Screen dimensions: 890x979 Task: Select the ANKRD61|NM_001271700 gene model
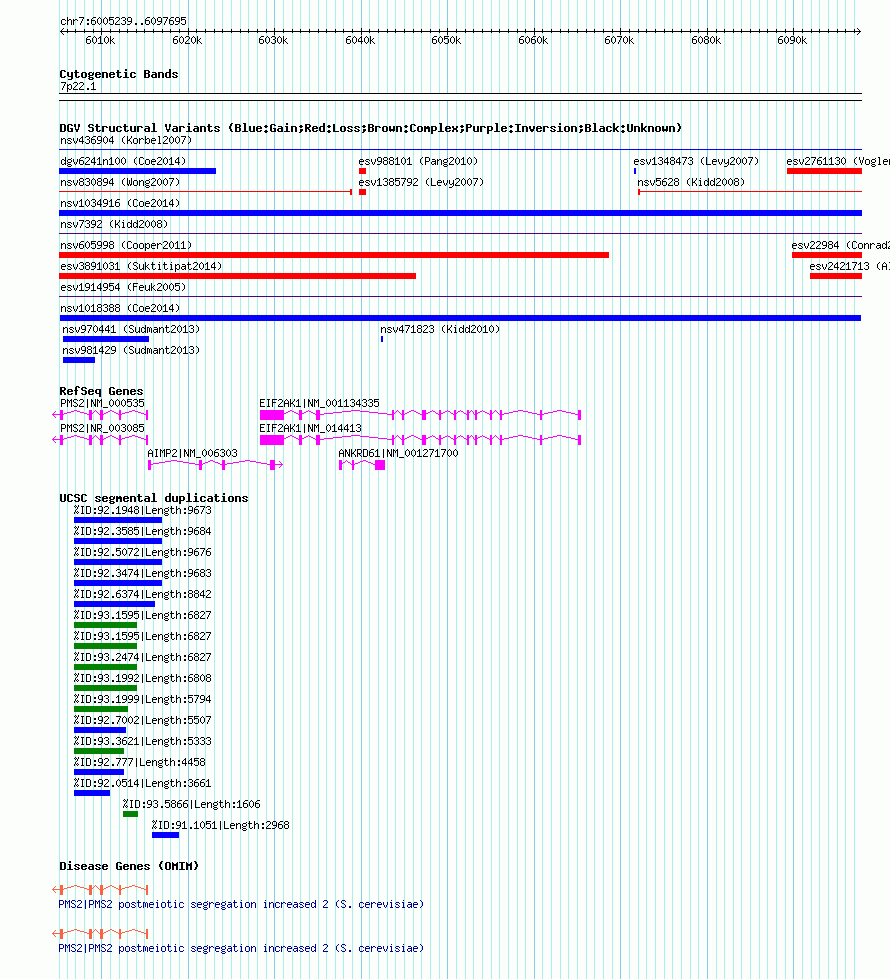point(362,465)
